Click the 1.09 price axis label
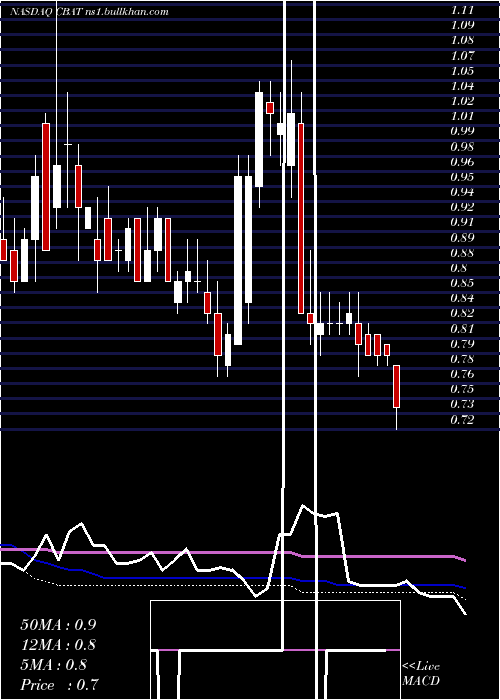This screenshot has width=500, height=700. pos(462,25)
